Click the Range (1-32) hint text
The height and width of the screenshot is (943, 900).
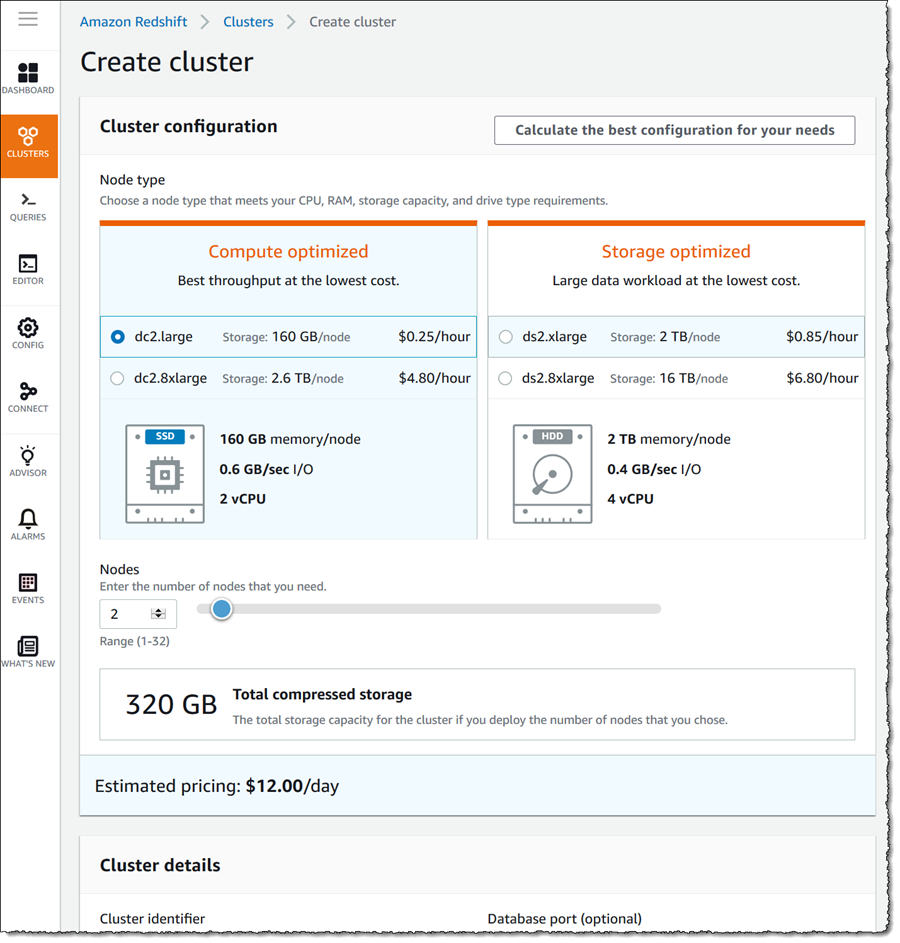[135, 641]
